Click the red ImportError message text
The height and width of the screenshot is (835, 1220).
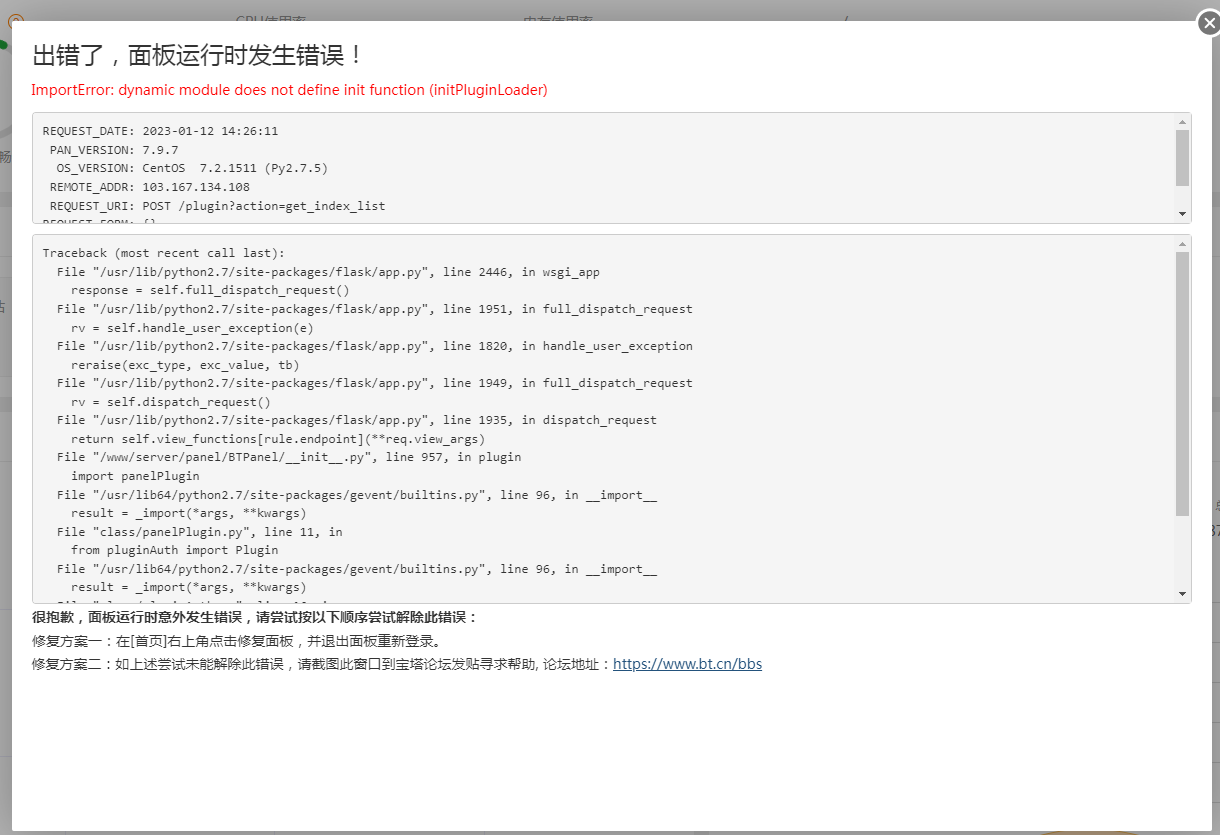(x=290, y=90)
